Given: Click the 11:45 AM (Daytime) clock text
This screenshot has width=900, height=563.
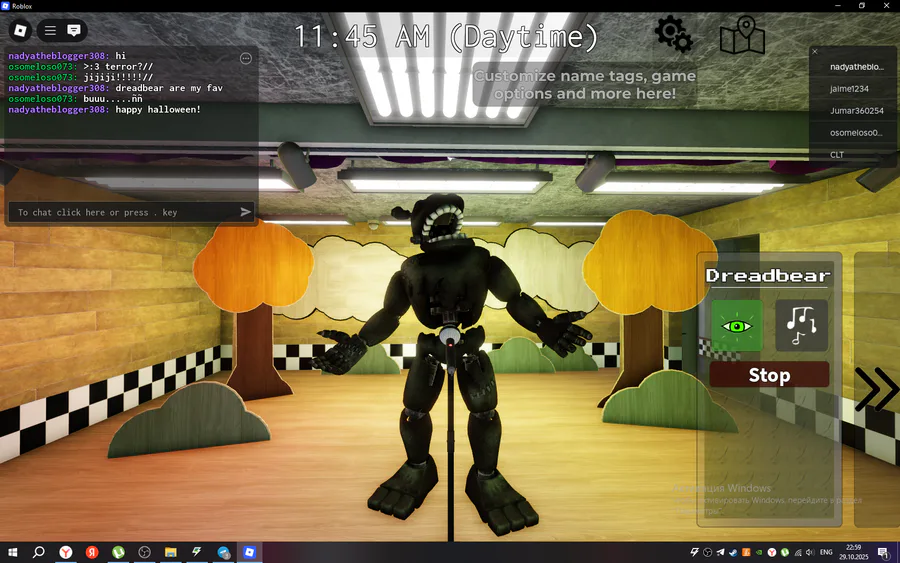Looking at the screenshot, I should pos(446,37).
